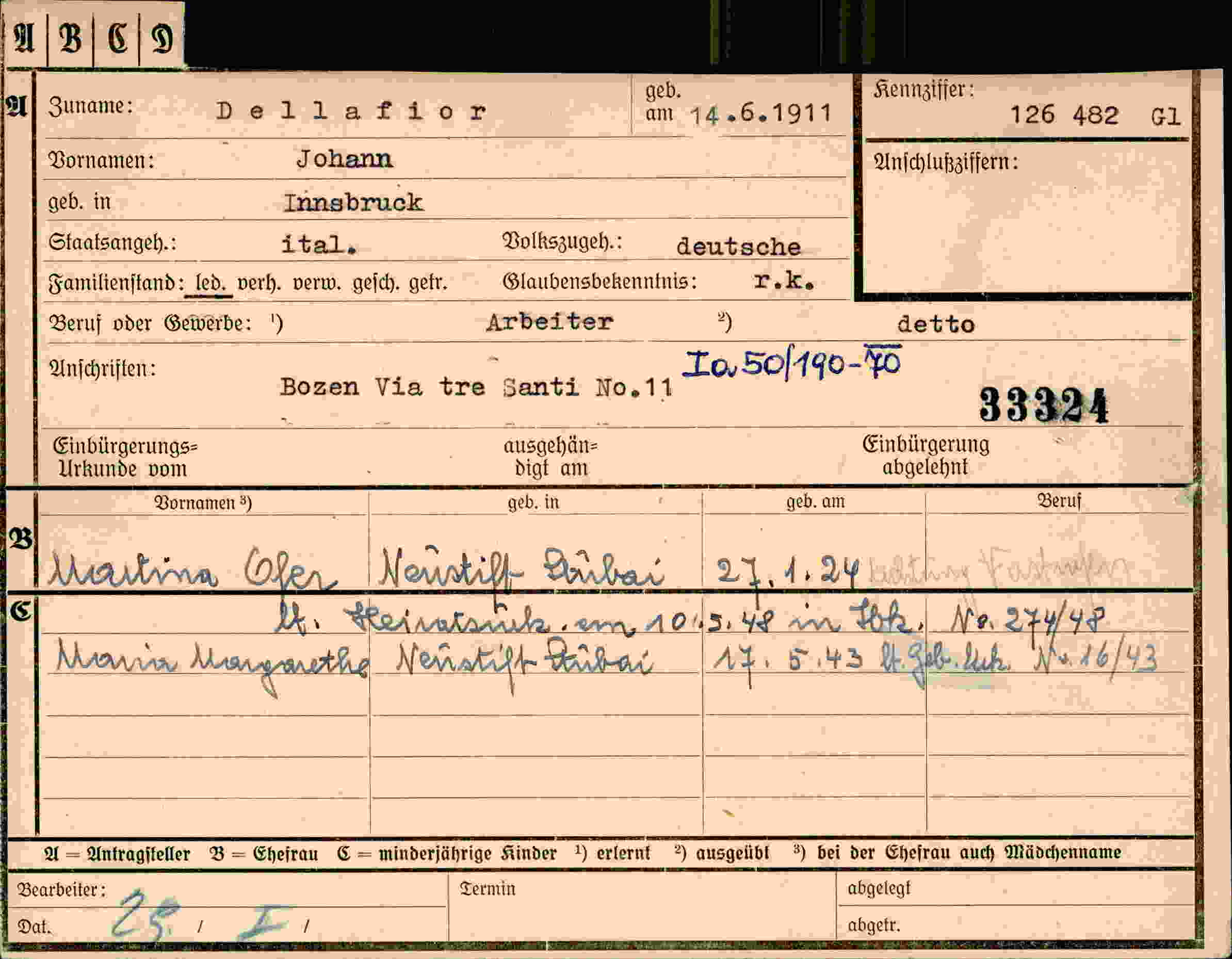Click the 'ausgehändigt am' label
The height and width of the screenshot is (959, 1232).
pyautogui.click(x=550, y=457)
